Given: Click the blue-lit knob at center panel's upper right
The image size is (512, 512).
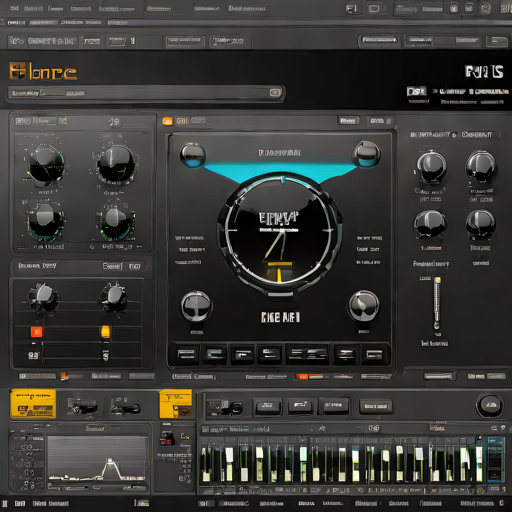Looking at the screenshot, I should (367, 154).
